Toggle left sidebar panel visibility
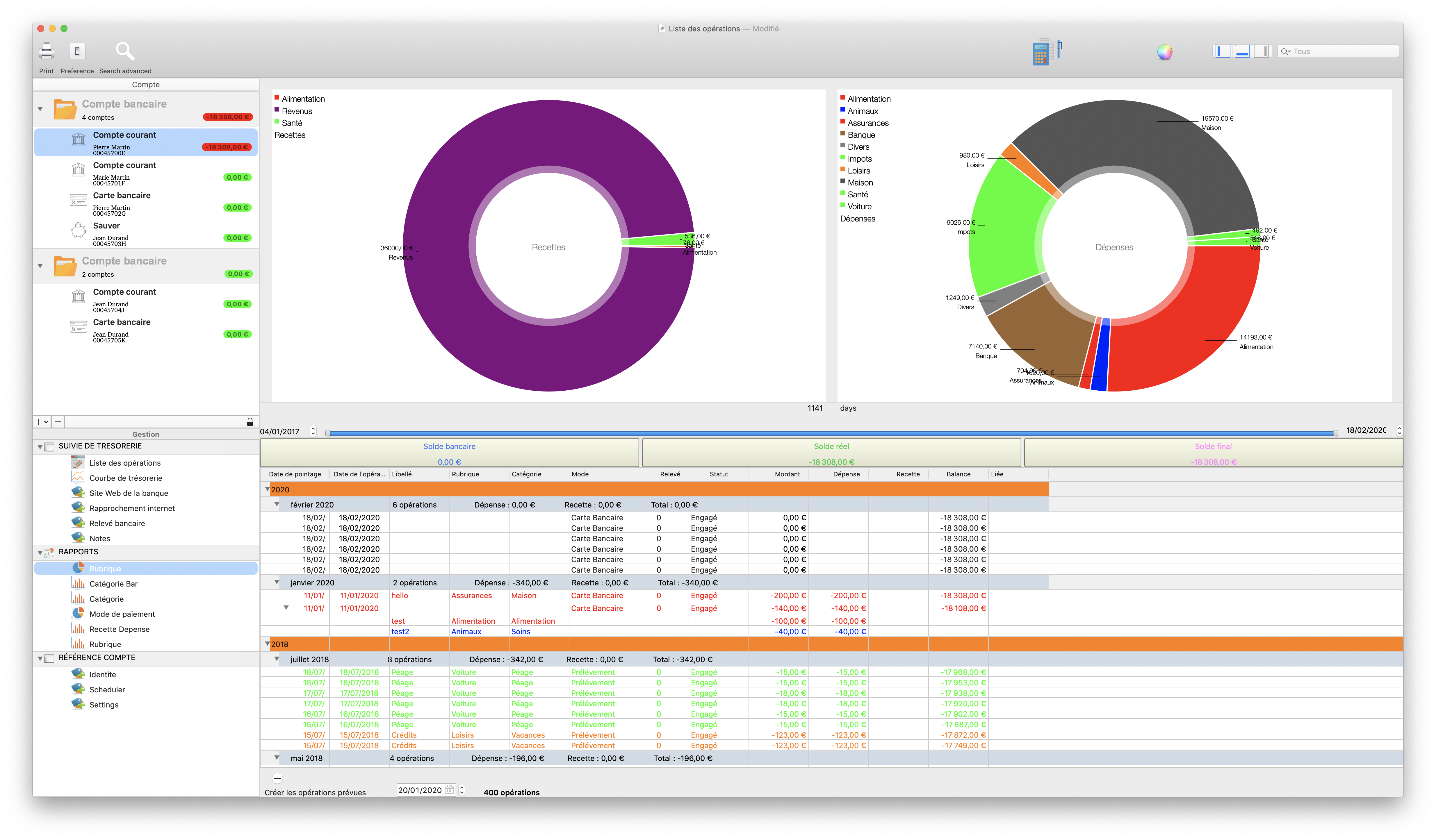 pyautogui.click(x=1222, y=51)
